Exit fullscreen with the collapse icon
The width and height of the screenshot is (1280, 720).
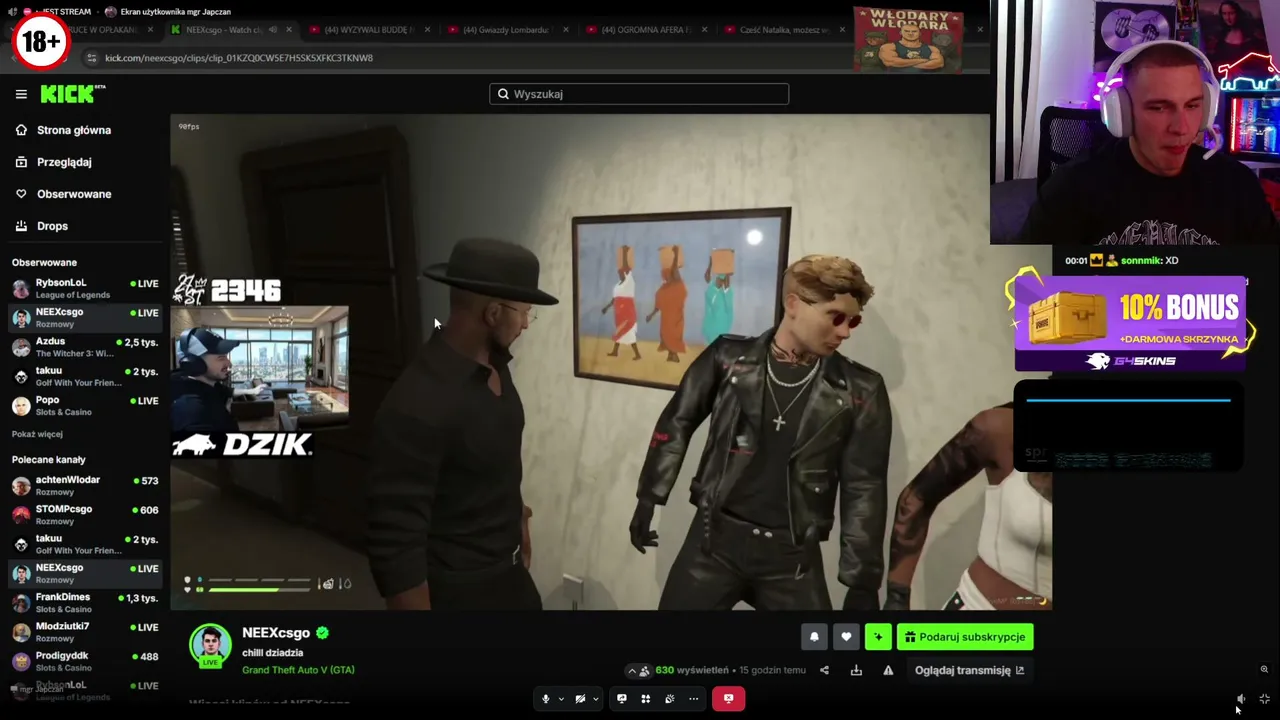tap(1265, 700)
